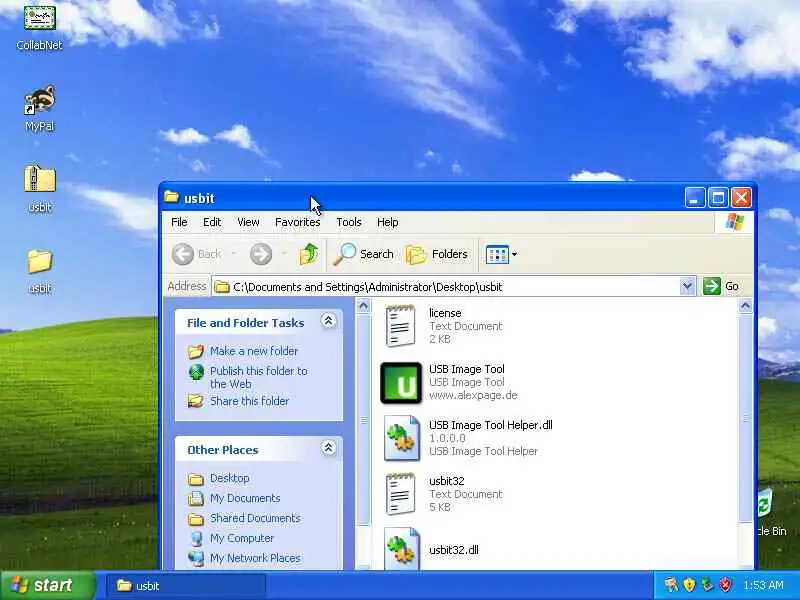Screen dimensions: 800x600
Task: Expand the Address bar dropdown
Action: pos(687,286)
